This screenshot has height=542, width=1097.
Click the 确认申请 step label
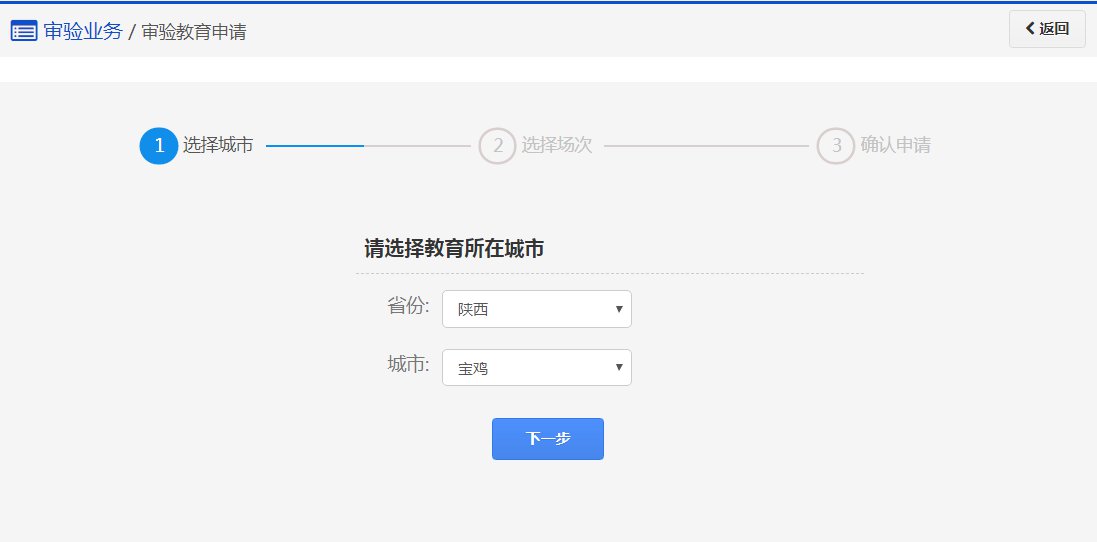coord(896,145)
